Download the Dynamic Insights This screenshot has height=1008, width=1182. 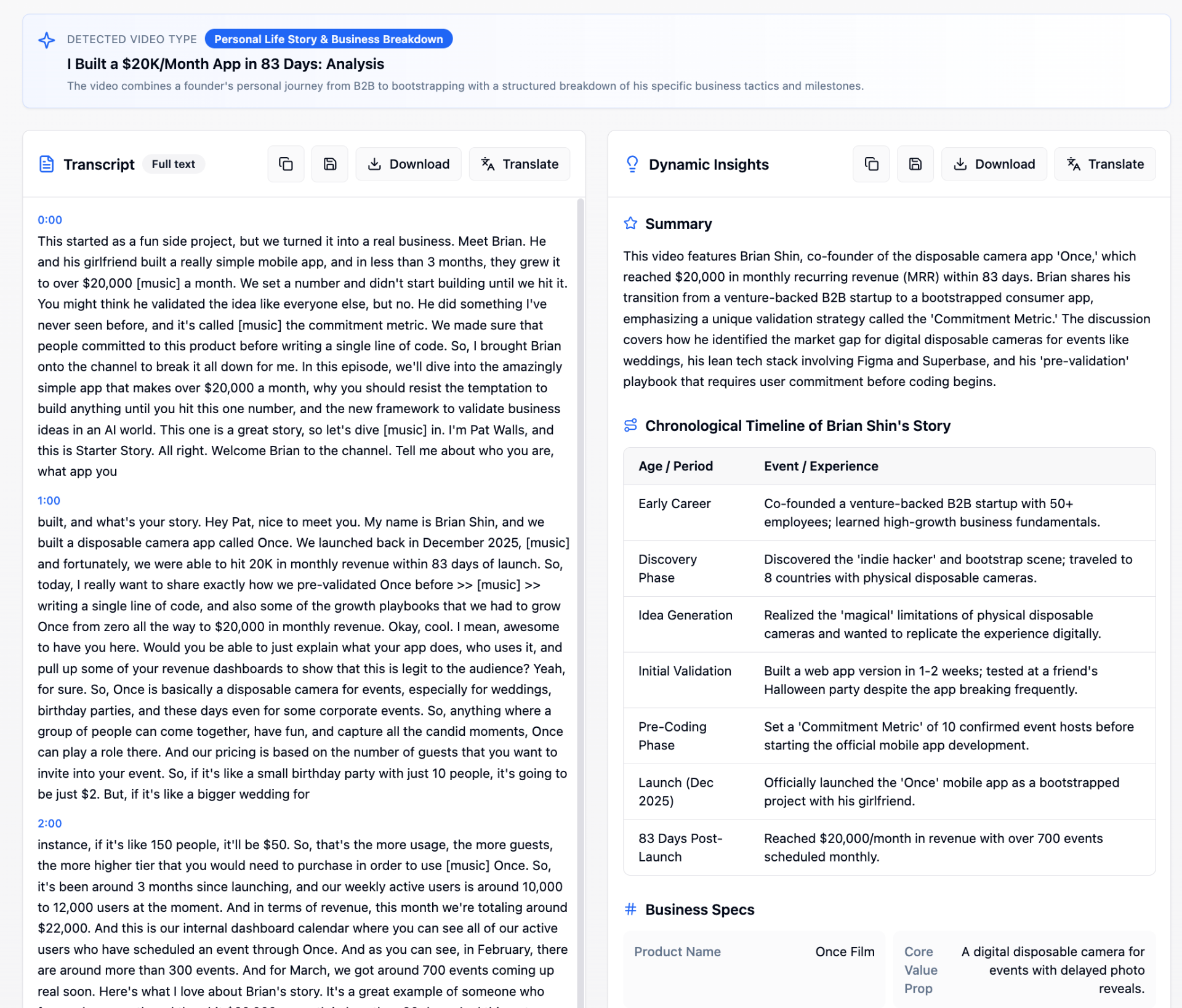point(994,164)
